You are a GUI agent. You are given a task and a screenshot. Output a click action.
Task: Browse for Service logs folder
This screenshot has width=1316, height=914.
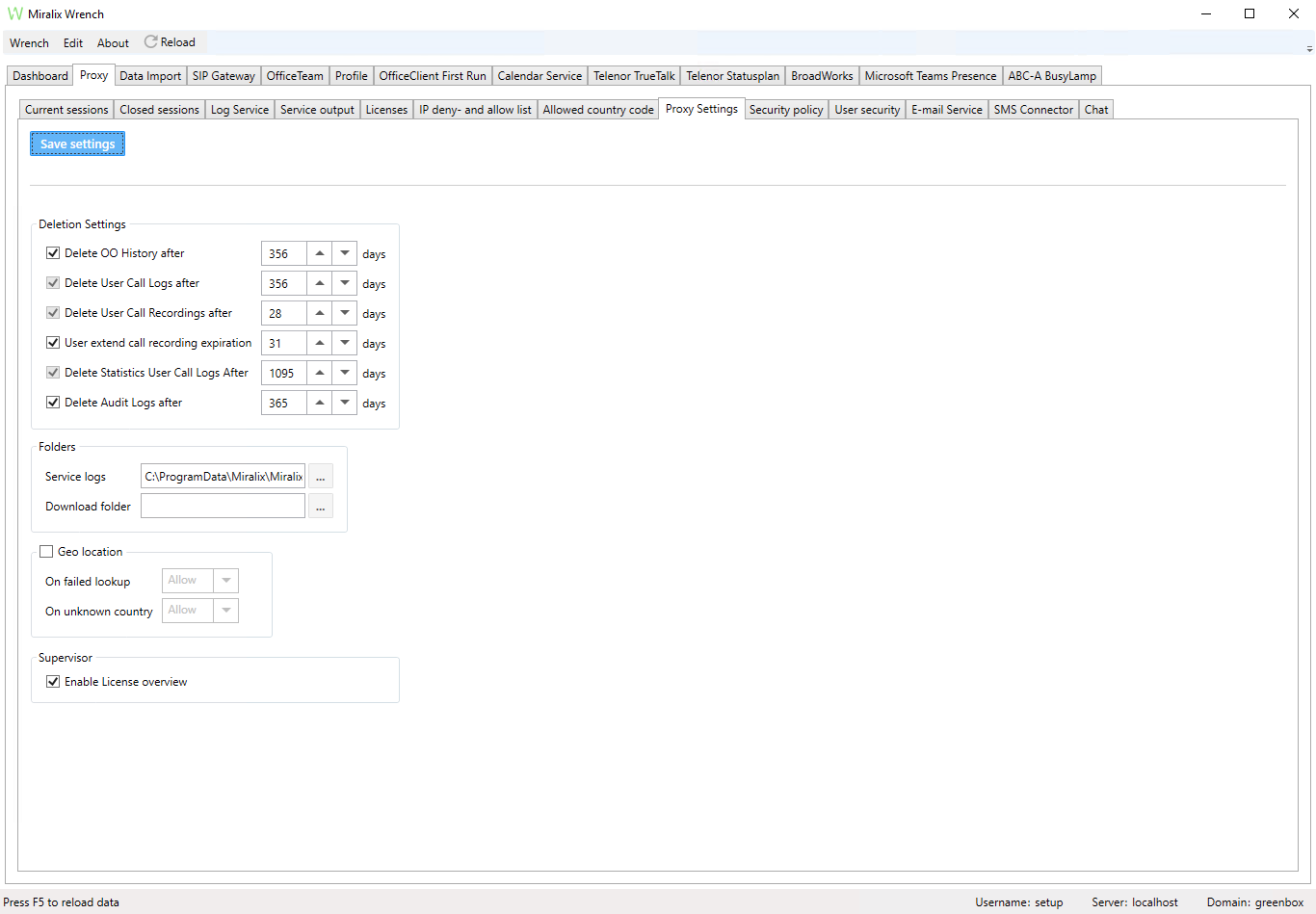coord(321,477)
